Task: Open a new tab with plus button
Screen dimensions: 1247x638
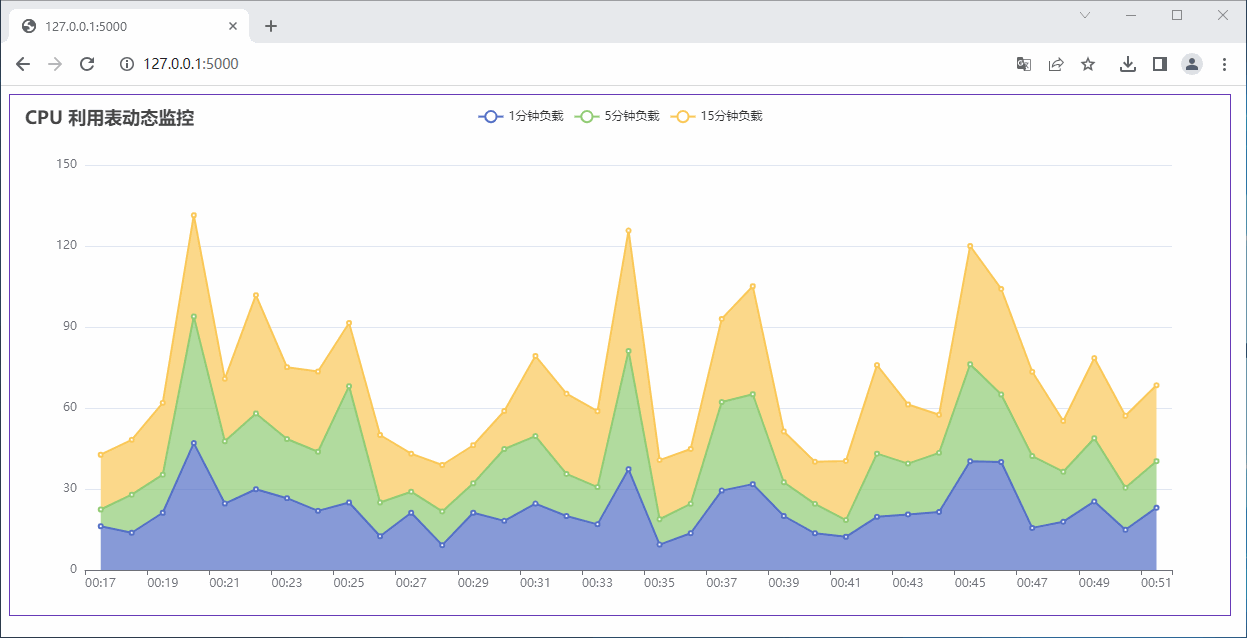Action: click(x=271, y=26)
